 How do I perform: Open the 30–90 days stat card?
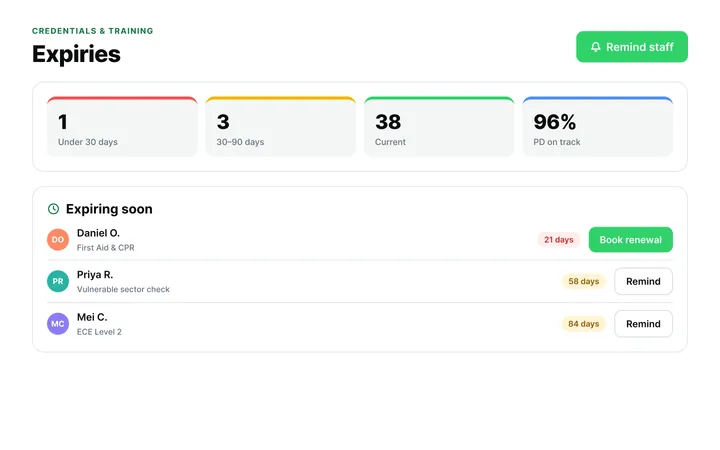281,127
